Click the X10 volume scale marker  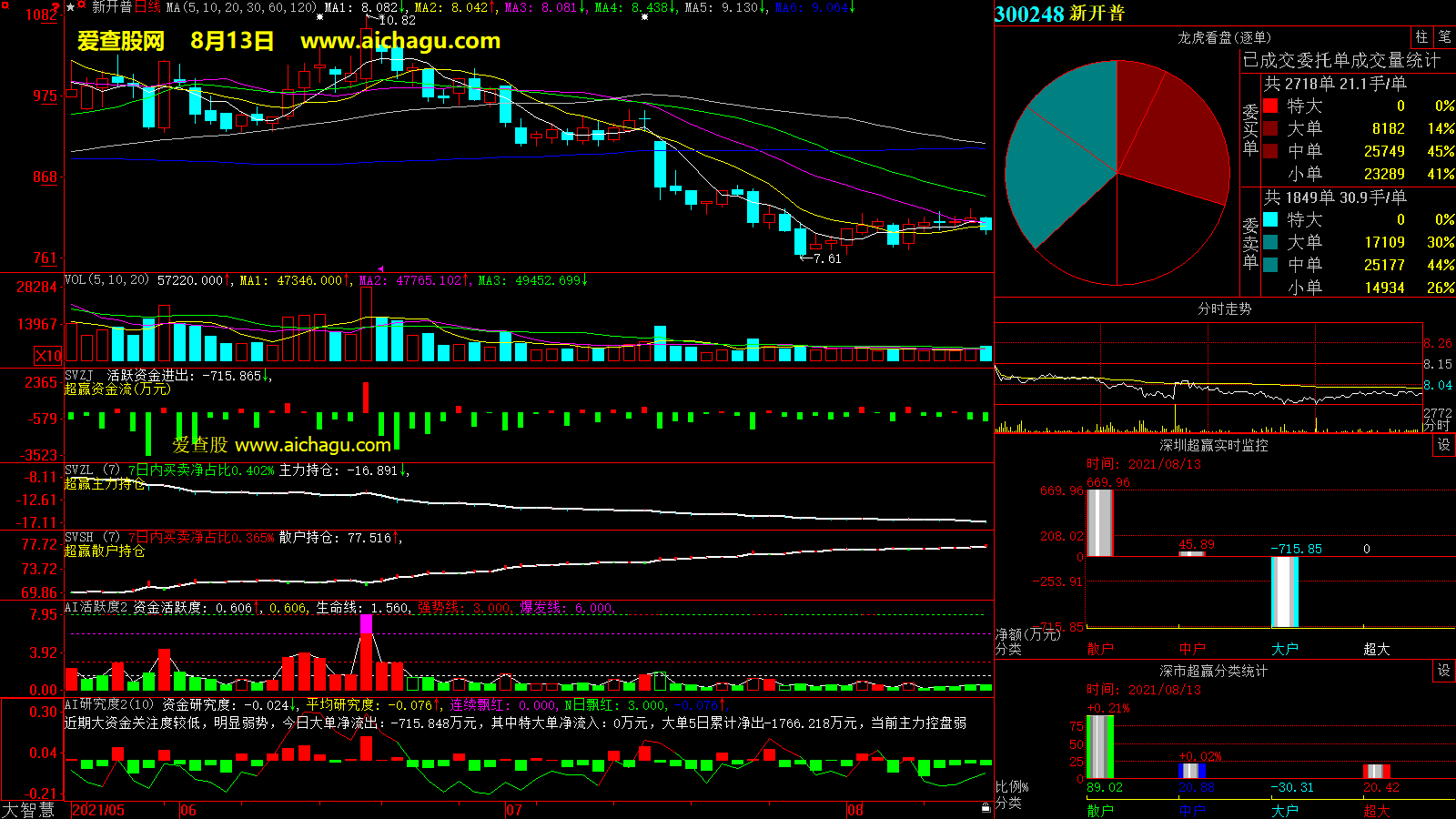pos(48,356)
